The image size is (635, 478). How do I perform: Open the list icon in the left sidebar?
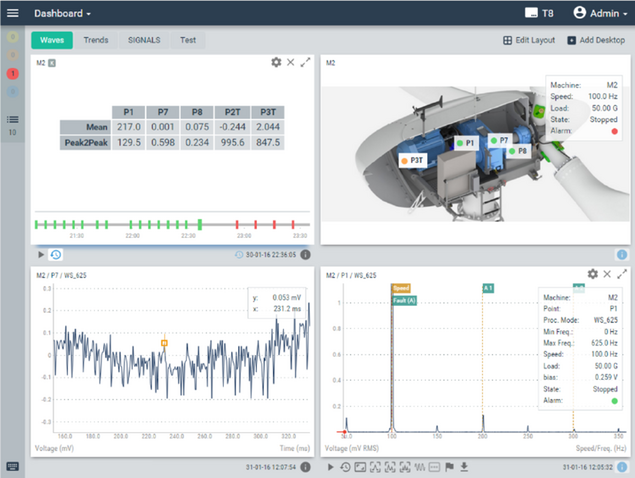pyautogui.click(x=13, y=119)
